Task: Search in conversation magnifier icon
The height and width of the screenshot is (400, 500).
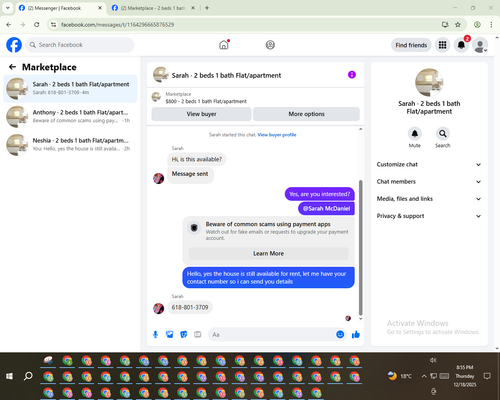Action: 442,134
